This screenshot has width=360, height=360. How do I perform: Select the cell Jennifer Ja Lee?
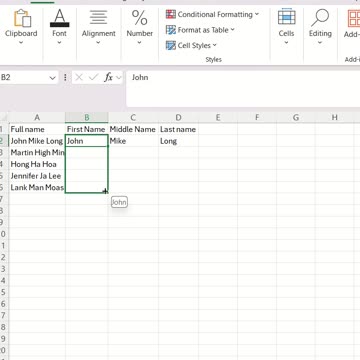click(x=37, y=176)
